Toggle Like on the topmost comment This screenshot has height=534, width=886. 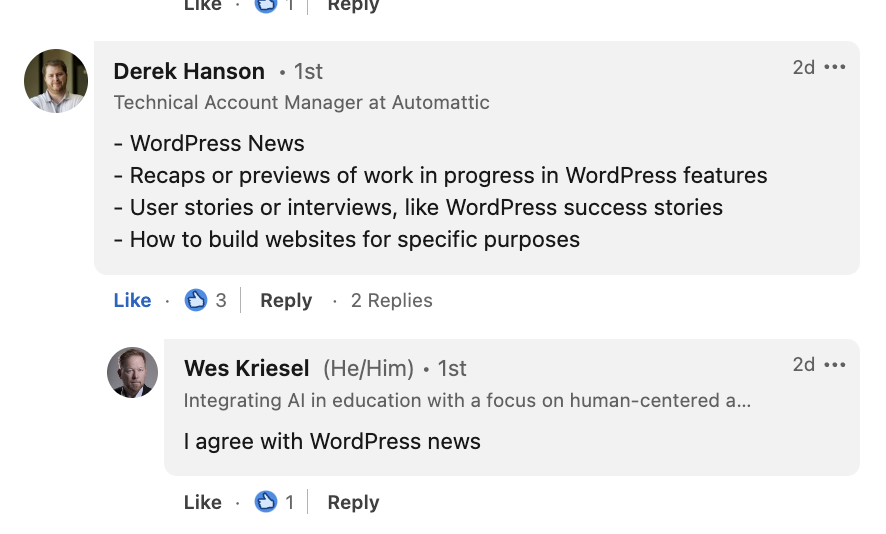[202, 6]
